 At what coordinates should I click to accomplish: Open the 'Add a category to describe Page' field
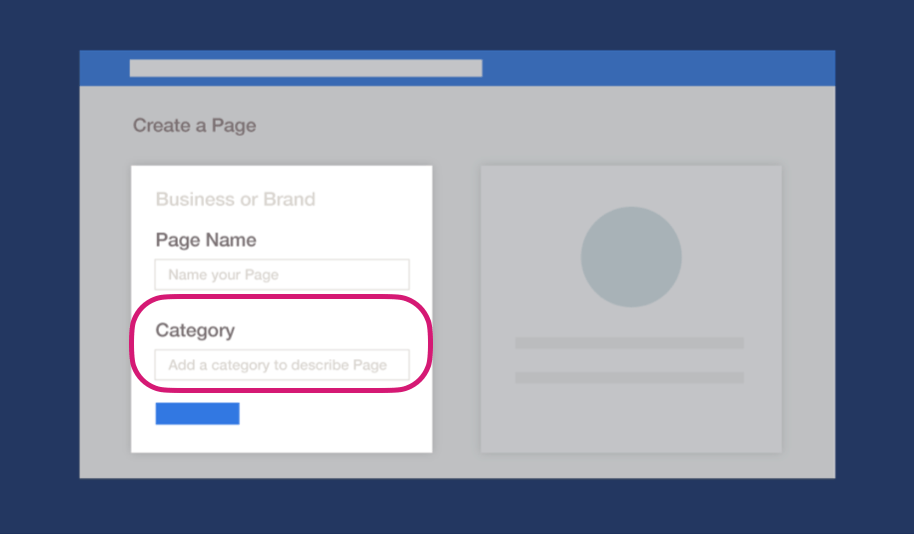tap(282, 365)
